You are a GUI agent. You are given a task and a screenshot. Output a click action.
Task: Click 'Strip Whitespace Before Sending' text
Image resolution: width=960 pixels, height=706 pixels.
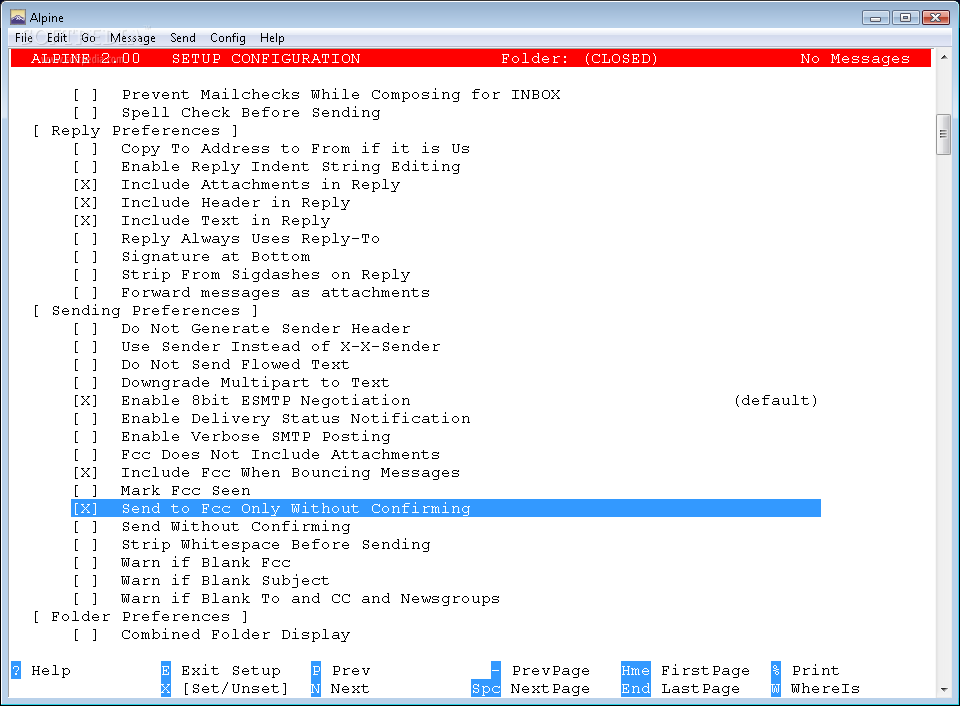click(x=276, y=545)
